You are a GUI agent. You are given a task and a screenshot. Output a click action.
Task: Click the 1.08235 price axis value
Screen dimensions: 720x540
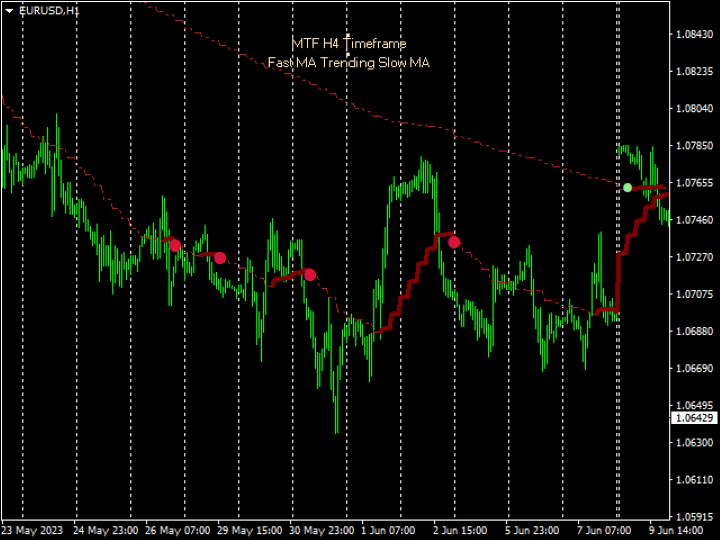695,72
